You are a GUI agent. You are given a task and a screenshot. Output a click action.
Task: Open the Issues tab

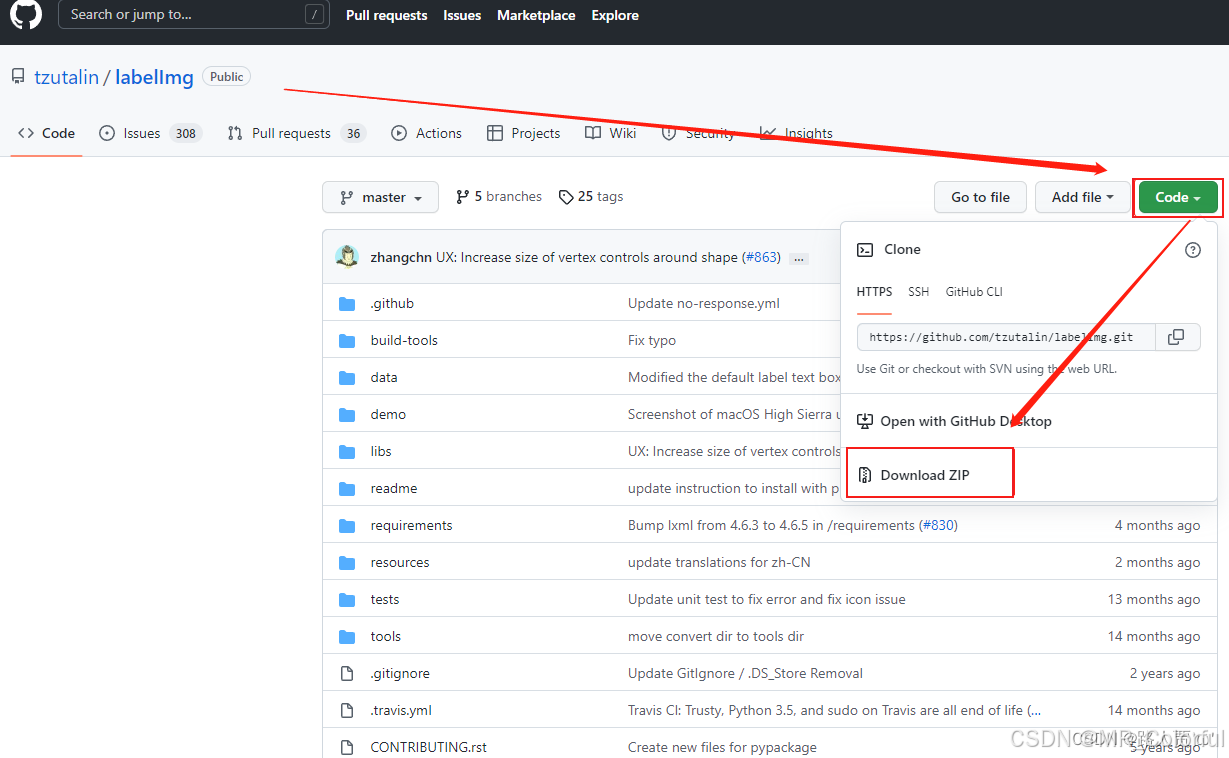pos(150,133)
